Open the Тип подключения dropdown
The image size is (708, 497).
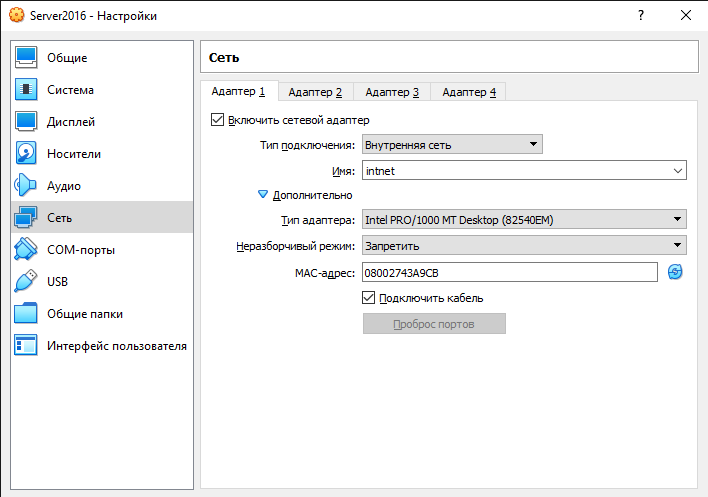451,145
